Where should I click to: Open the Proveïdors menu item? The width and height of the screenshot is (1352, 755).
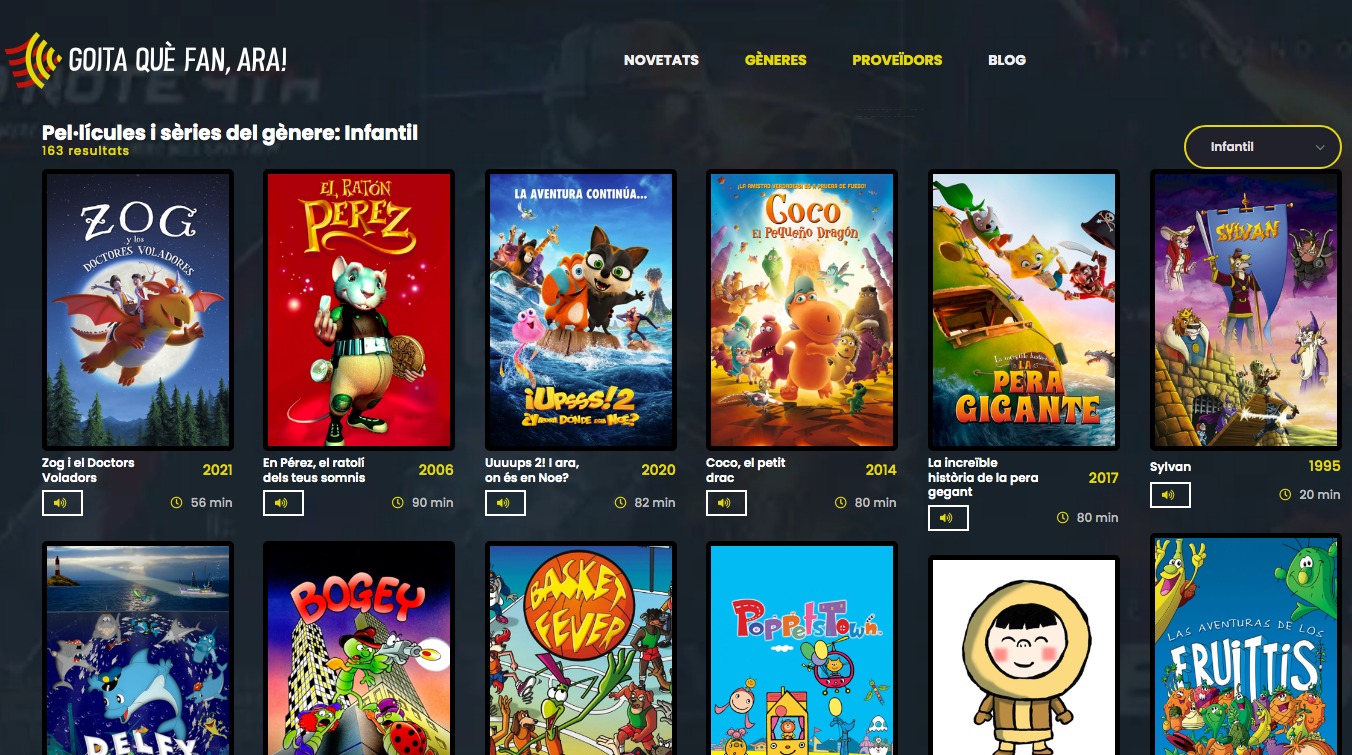(x=897, y=60)
